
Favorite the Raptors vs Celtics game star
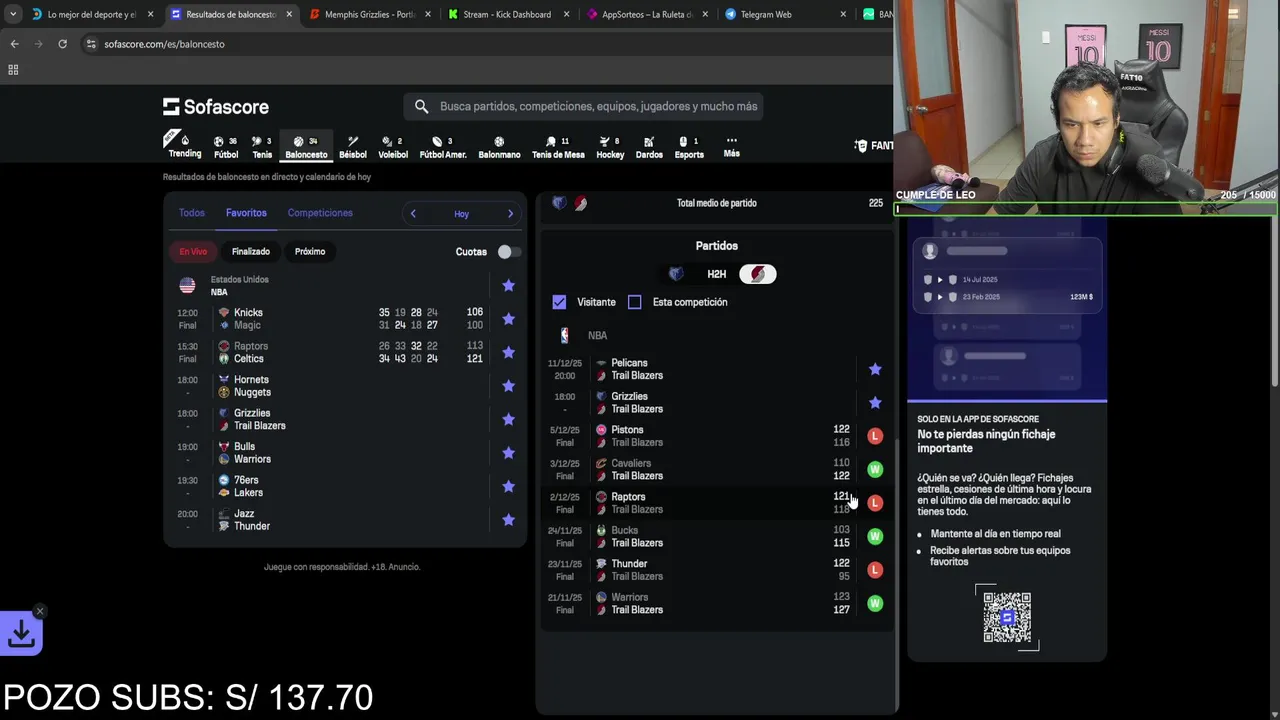(508, 352)
